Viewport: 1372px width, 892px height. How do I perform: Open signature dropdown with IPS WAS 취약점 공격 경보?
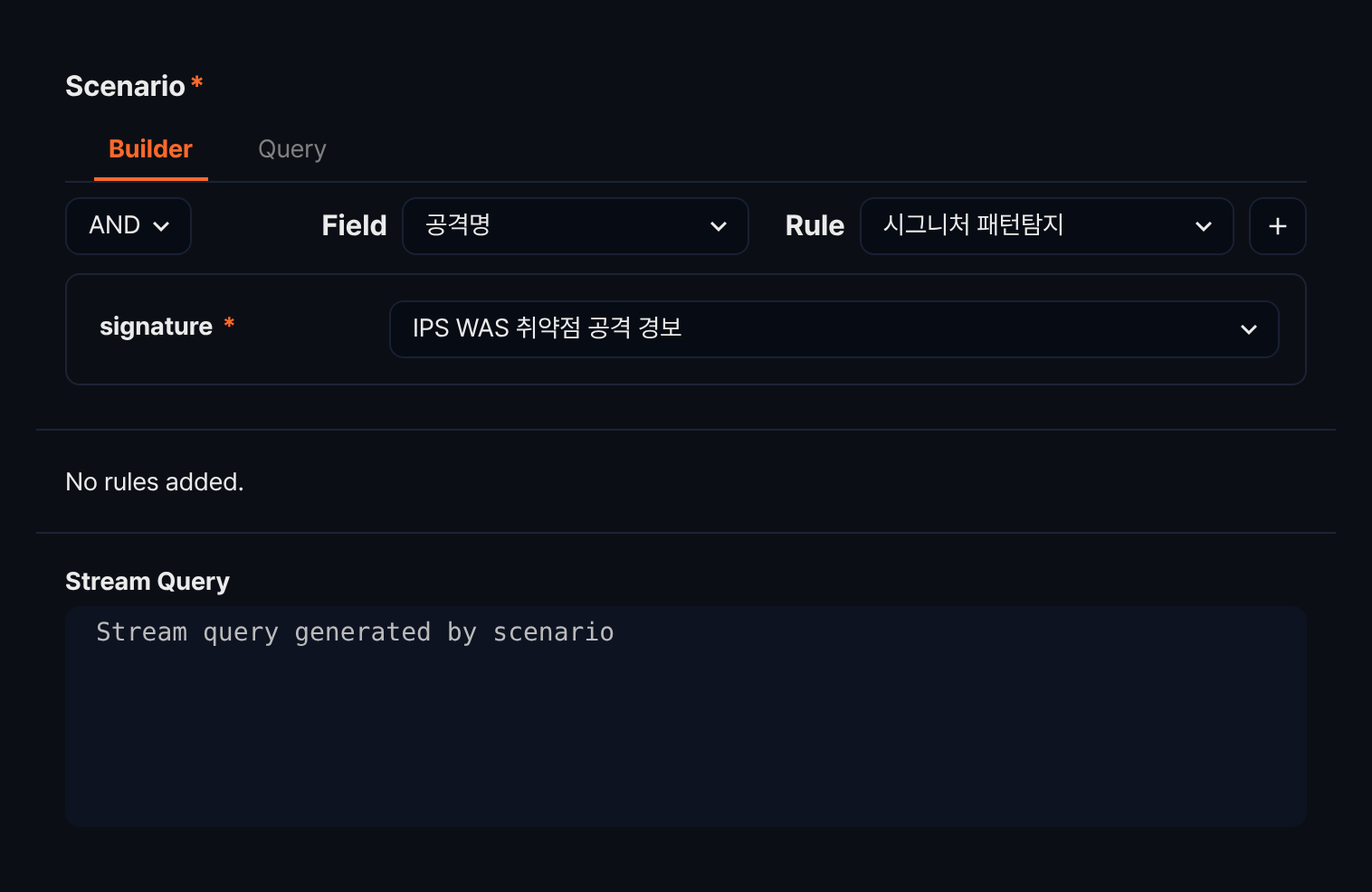834,329
